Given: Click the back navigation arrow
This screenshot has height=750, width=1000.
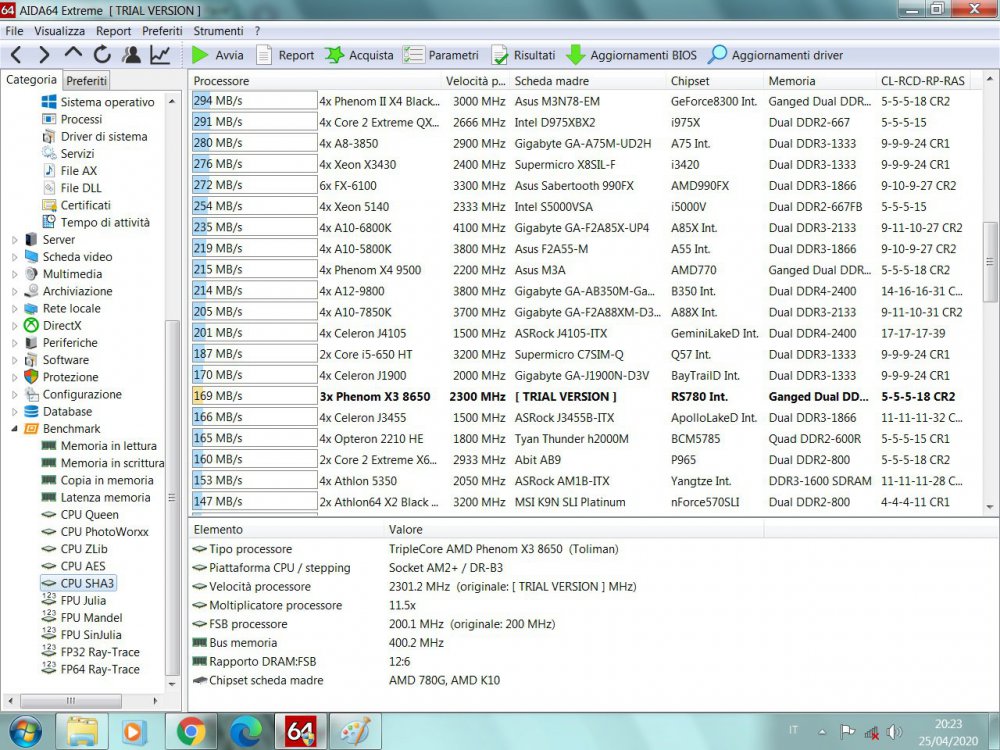Looking at the screenshot, I should 16,55.
